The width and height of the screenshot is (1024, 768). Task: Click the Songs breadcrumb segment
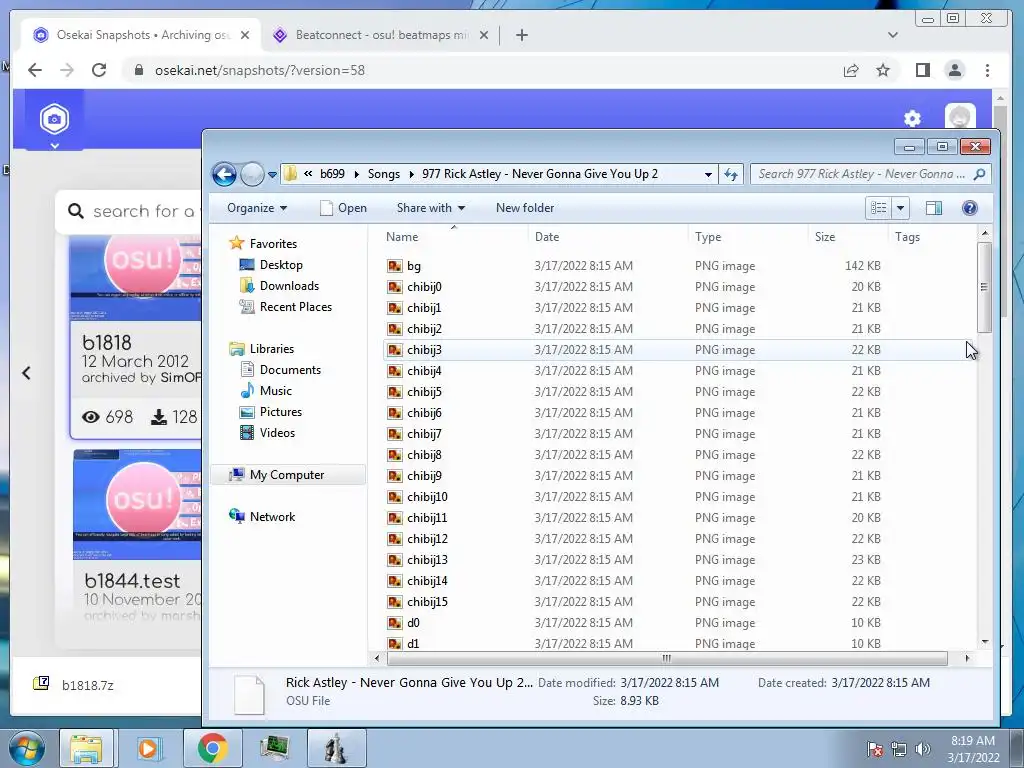(x=383, y=174)
